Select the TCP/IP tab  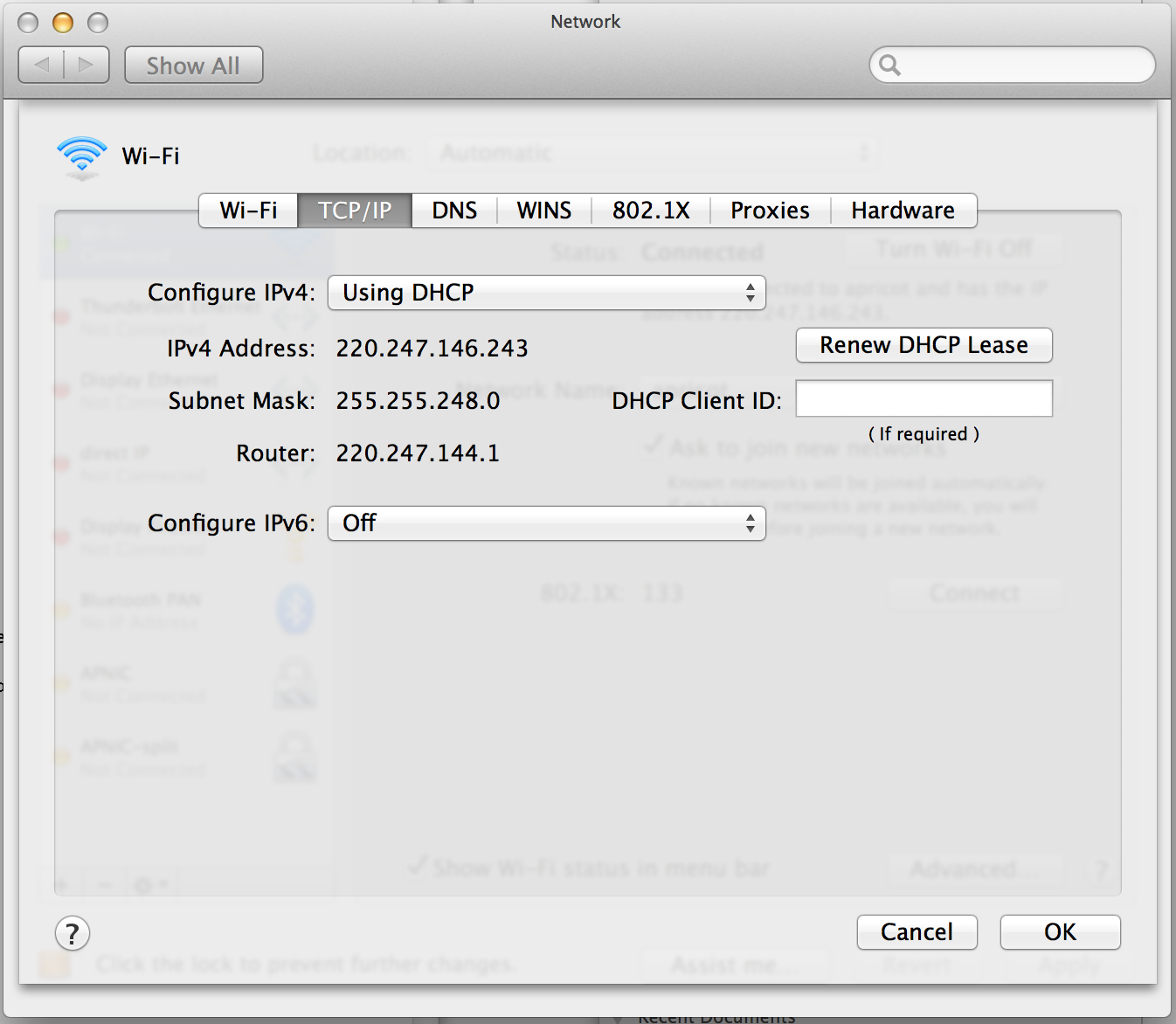[x=354, y=211]
